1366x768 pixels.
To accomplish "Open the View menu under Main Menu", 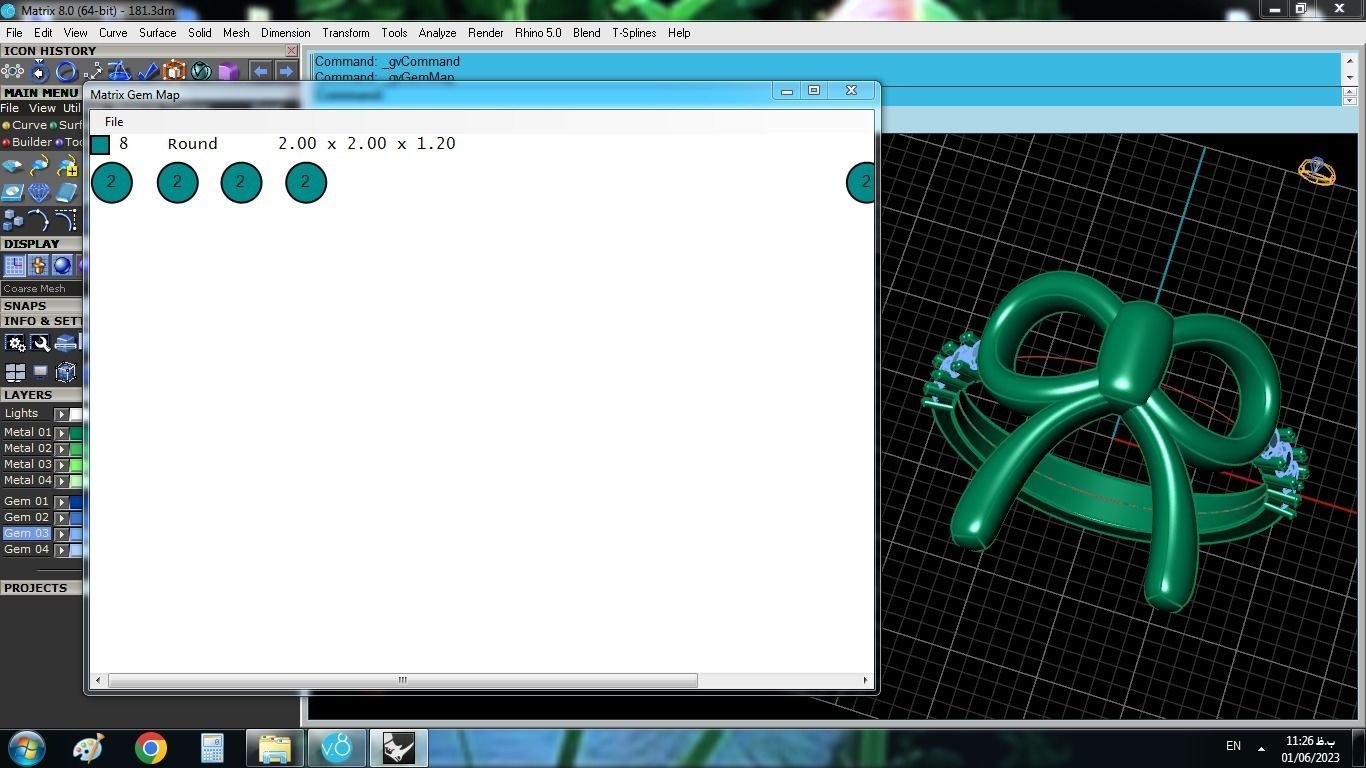I will [x=42, y=108].
